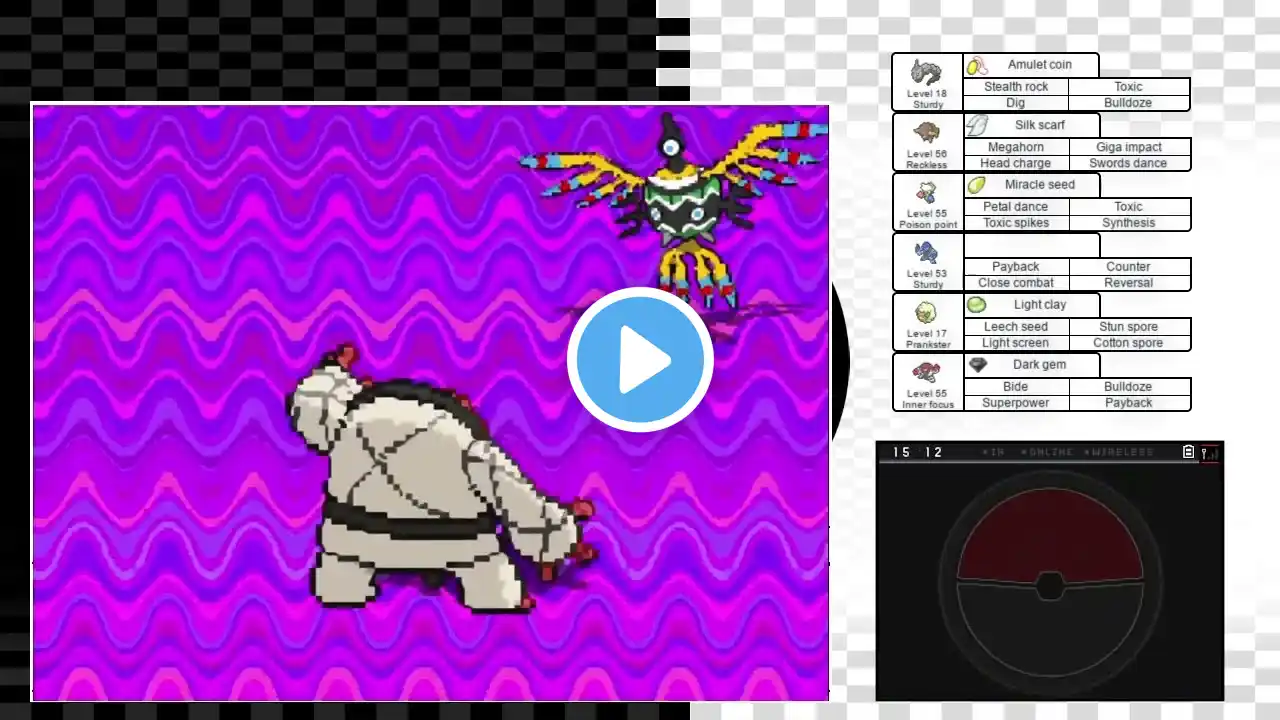Click the 'Reckless' ability text
This screenshot has height=720, width=1280.
[927, 165]
